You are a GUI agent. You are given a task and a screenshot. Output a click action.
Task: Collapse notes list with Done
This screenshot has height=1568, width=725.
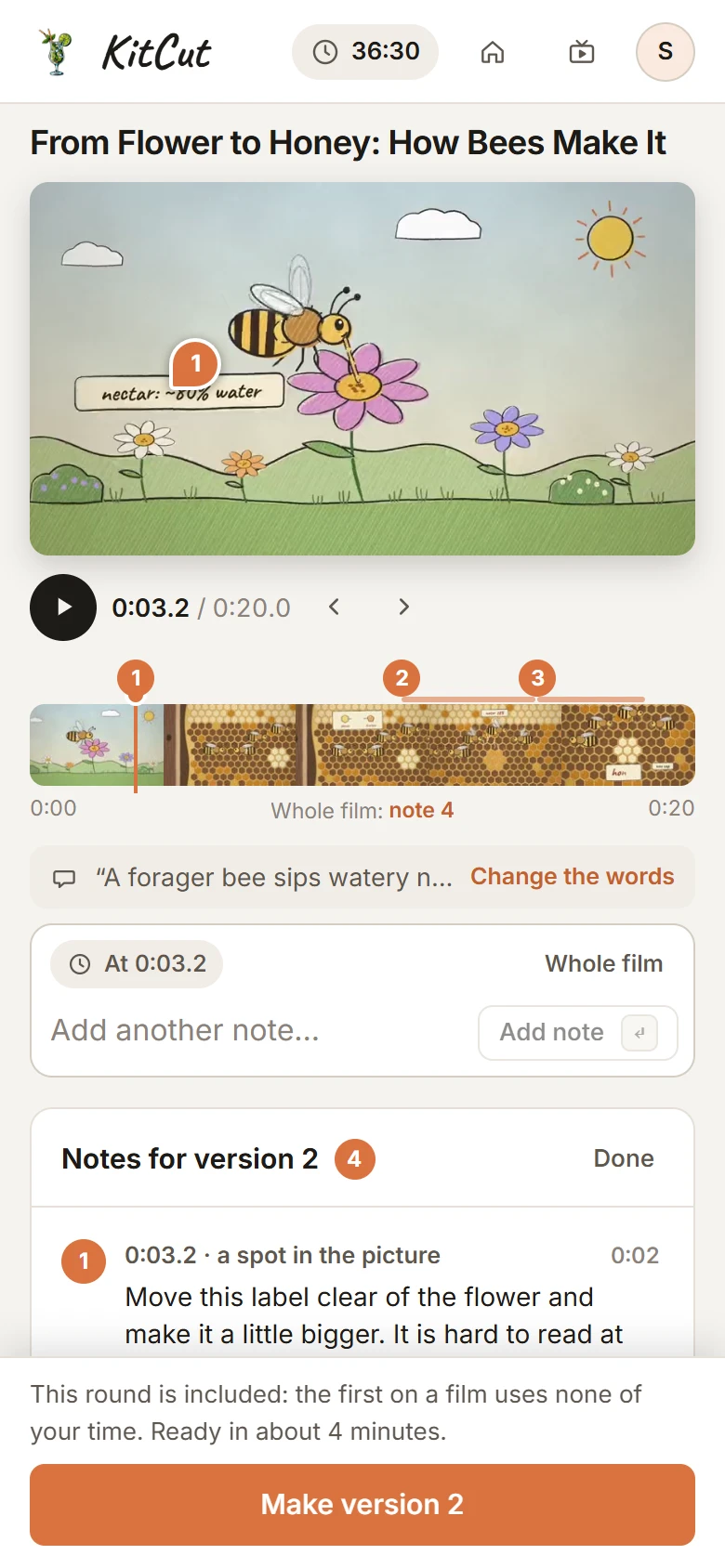pos(624,1158)
